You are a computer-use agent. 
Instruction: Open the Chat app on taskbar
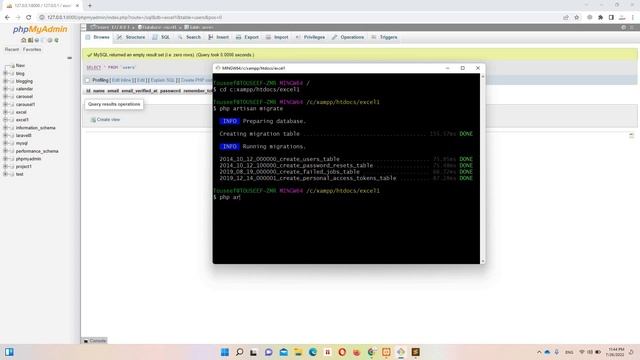[268, 352]
